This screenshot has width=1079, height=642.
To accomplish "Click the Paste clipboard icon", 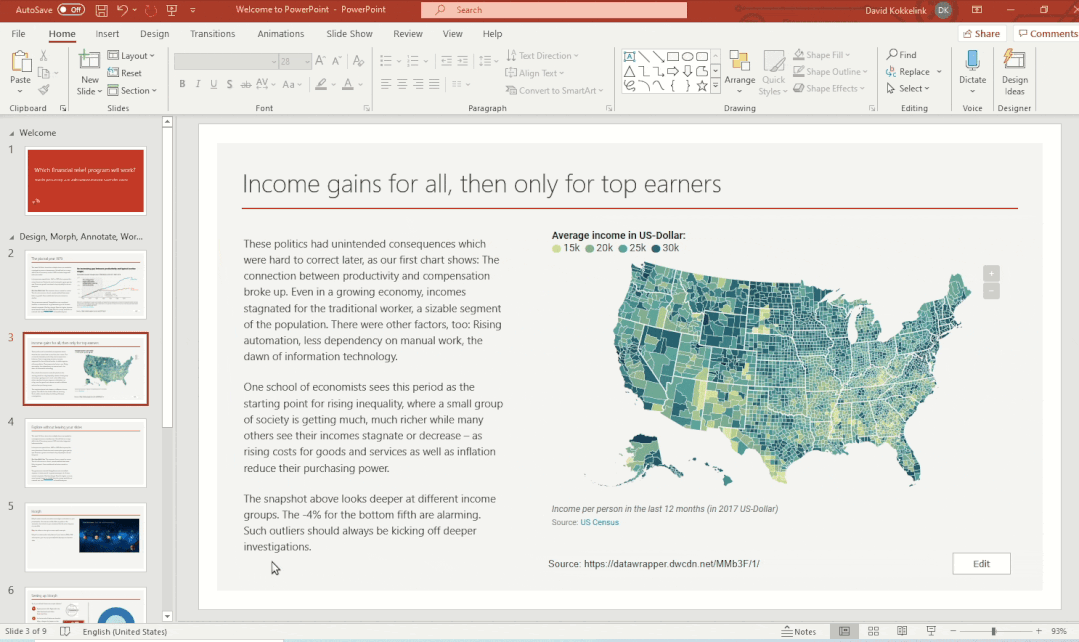I will coord(21,62).
